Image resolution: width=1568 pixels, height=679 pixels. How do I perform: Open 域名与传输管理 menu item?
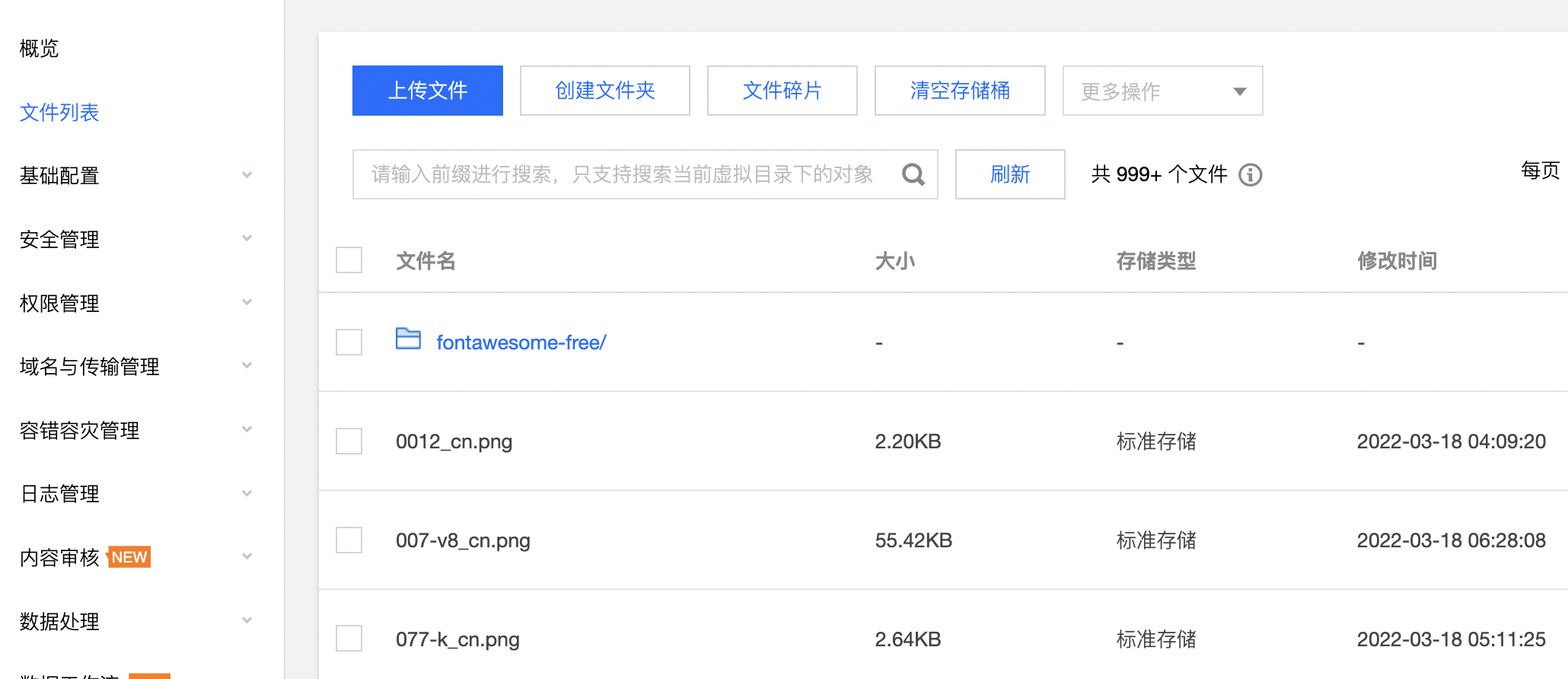click(x=90, y=367)
